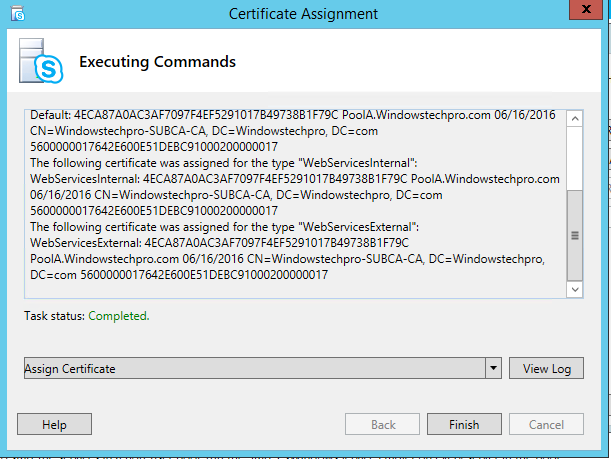Screen dimensions: 611x459
Task: Click the line mentioning type "WebServicesInternal"
Action: coord(224,162)
